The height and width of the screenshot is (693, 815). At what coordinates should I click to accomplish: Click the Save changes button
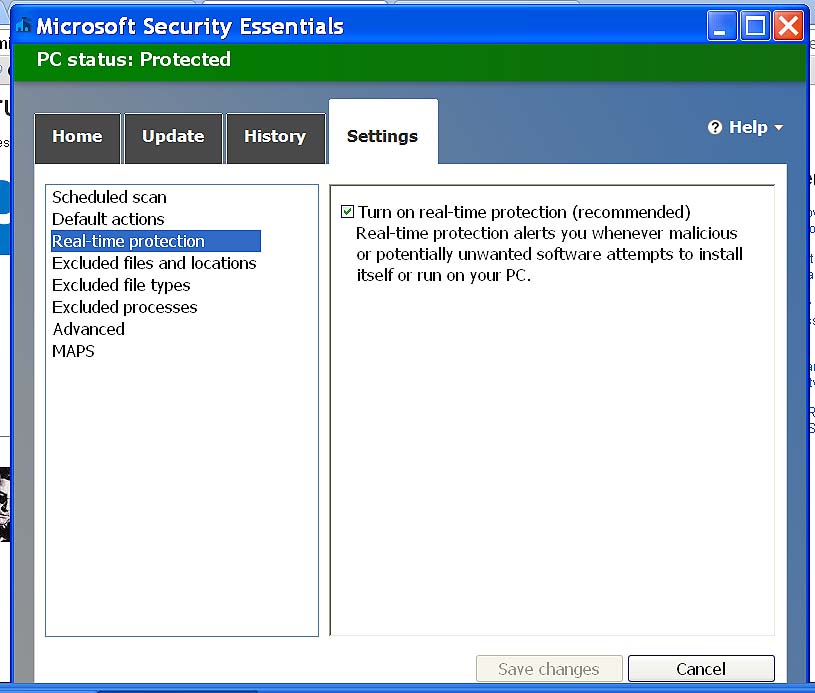[549, 669]
